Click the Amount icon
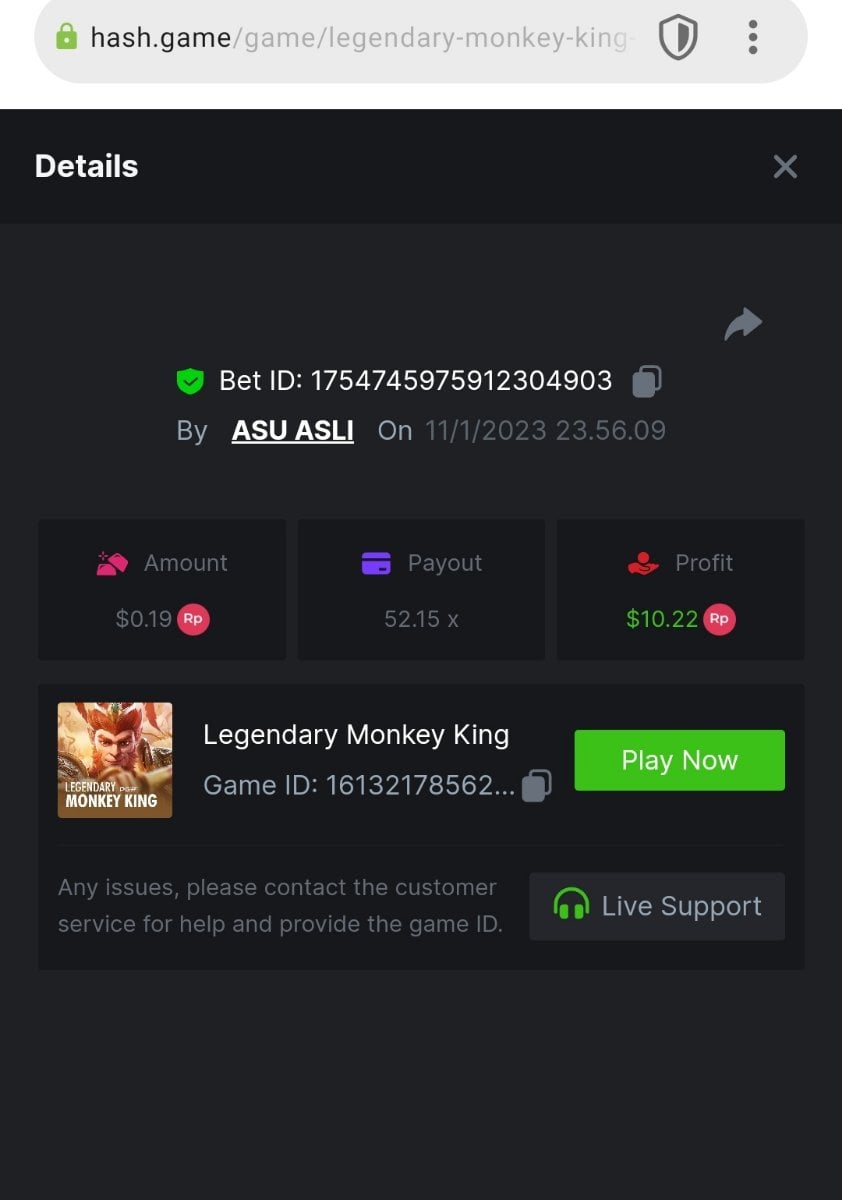Screen dimensions: 842x1200 click(x=112, y=564)
